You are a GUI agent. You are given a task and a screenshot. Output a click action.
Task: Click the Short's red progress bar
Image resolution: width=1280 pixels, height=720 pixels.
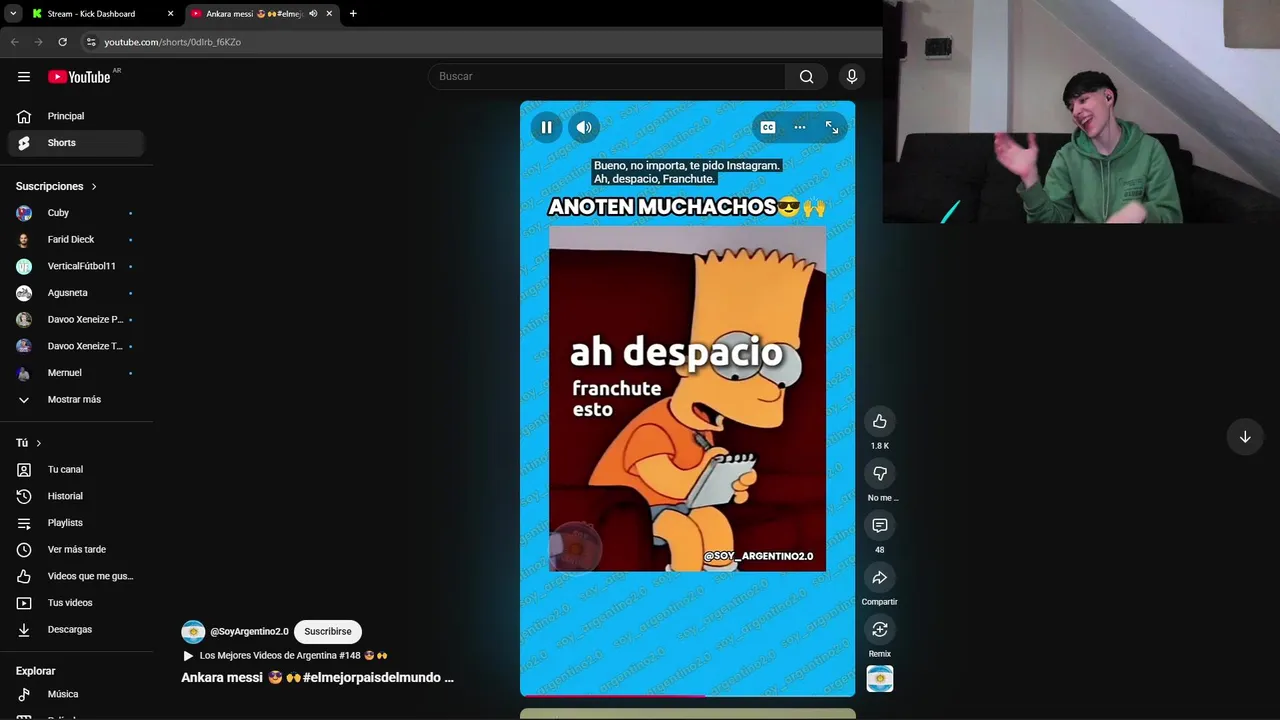pyautogui.click(x=612, y=695)
